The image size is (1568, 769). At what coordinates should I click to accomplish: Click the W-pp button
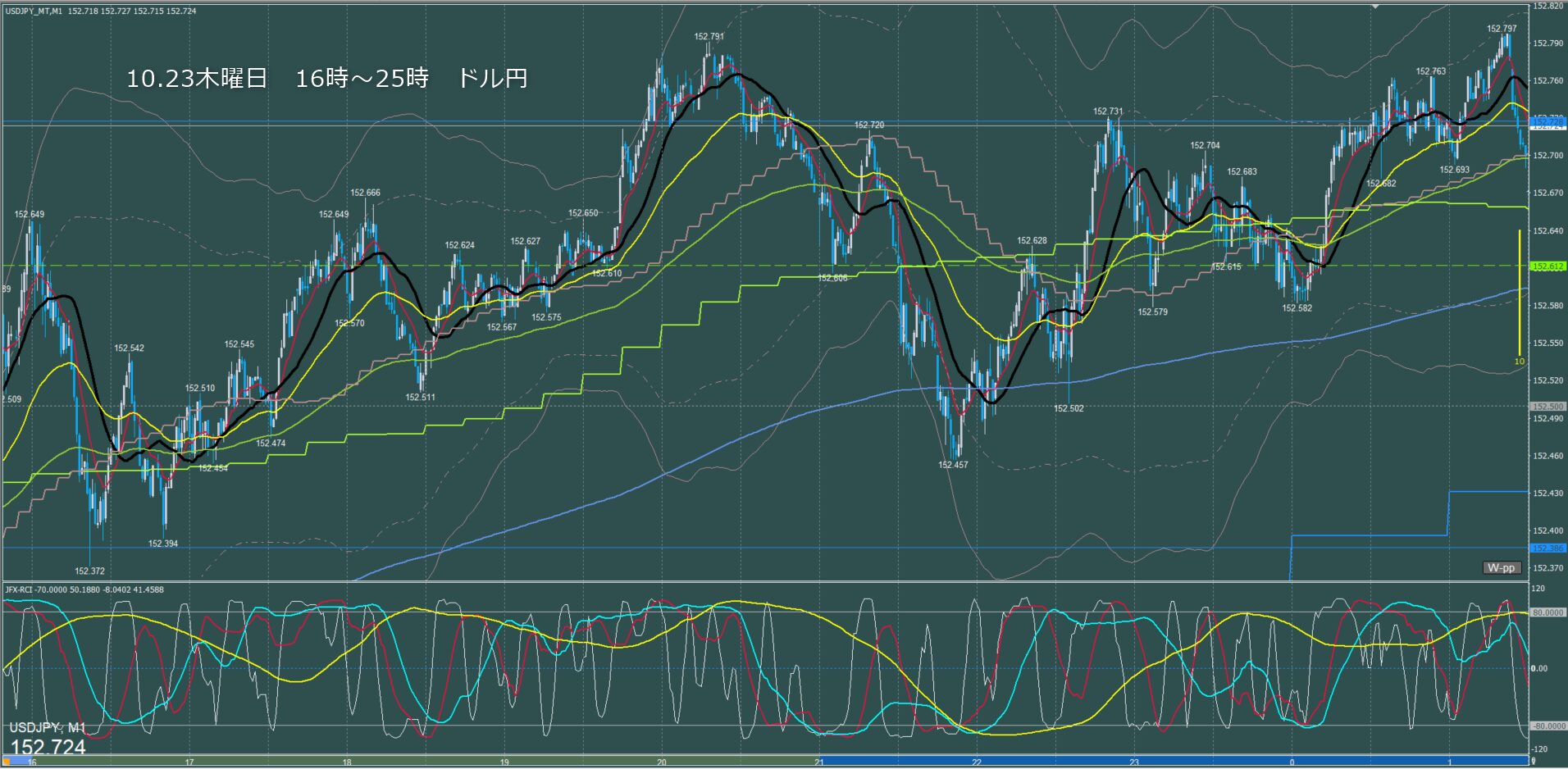coord(1502,567)
